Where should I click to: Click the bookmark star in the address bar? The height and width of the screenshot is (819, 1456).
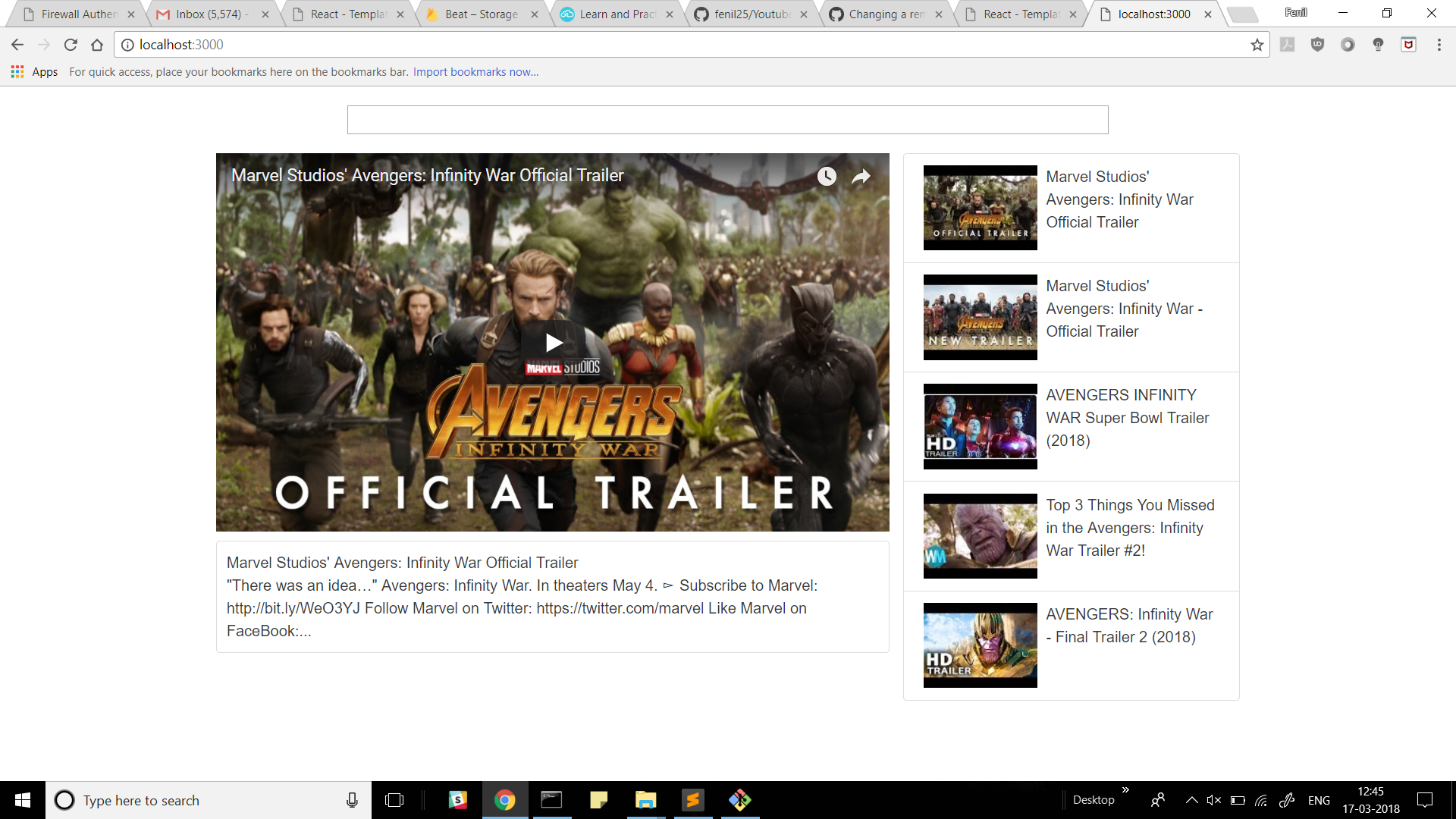(1257, 45)
